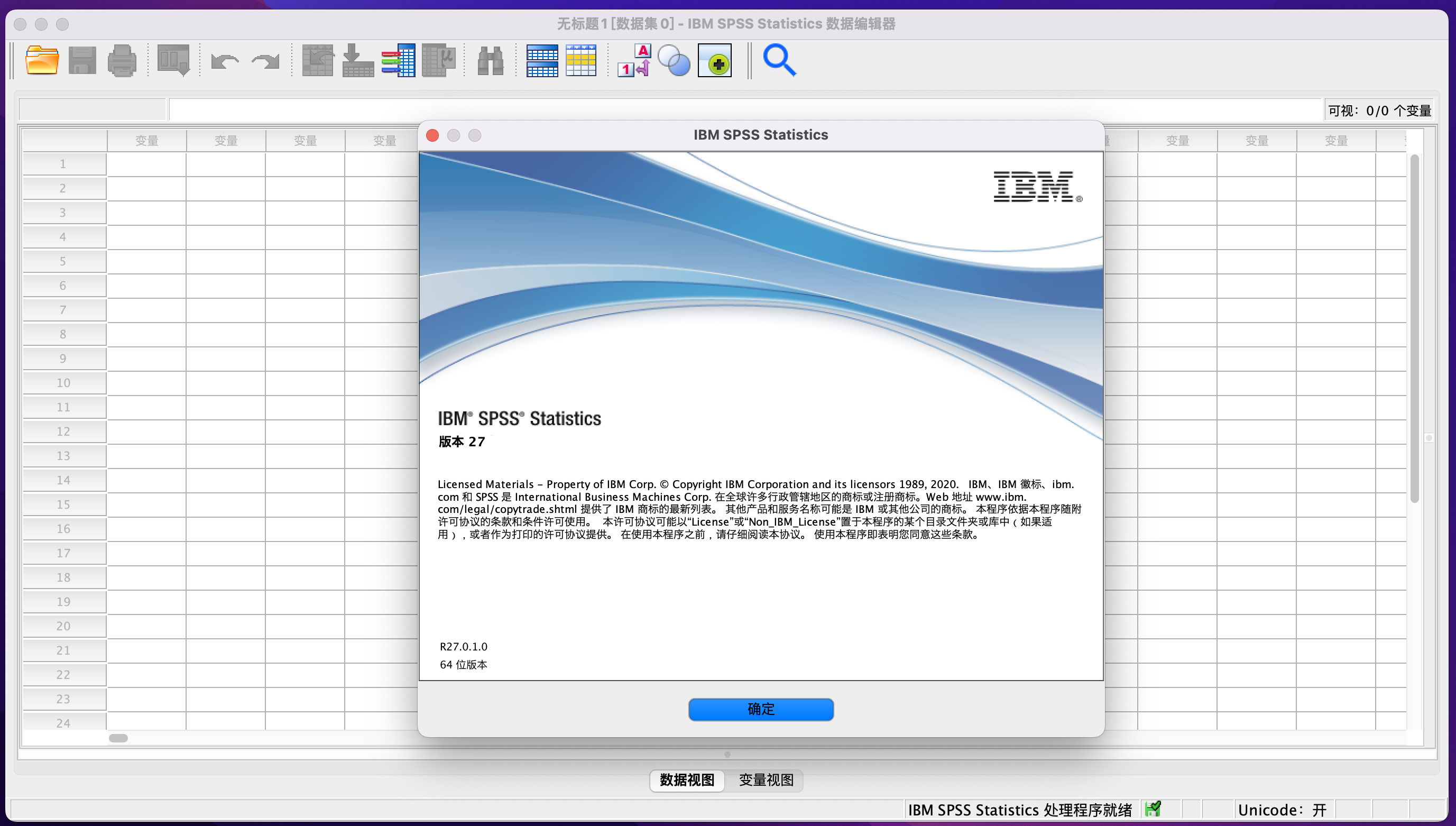
Task: Click the Undo arrow icon
Action: pyautogui.click(x=225, y=61)
